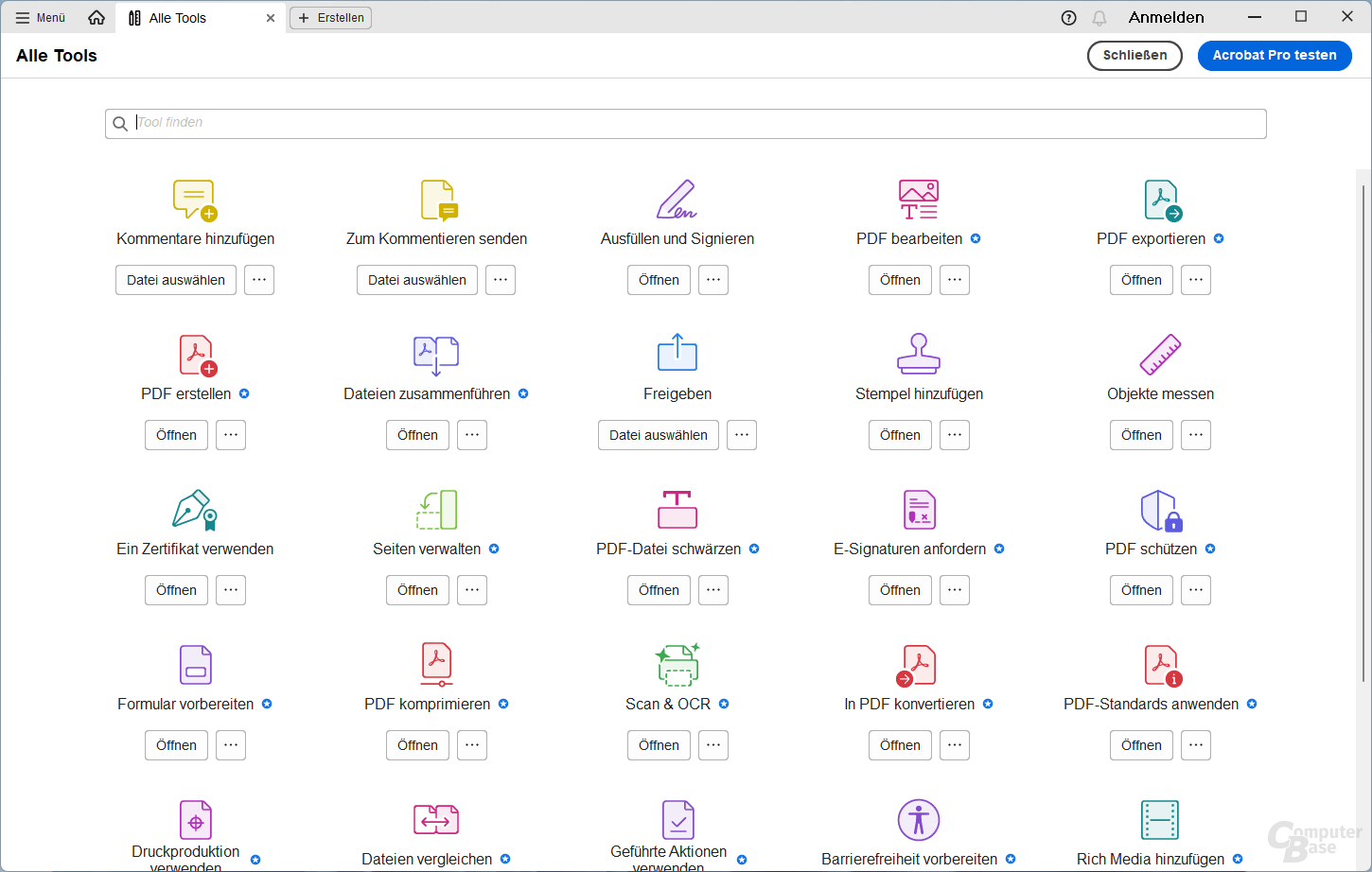Click the PDF komprimieren icon

[437, 665]
